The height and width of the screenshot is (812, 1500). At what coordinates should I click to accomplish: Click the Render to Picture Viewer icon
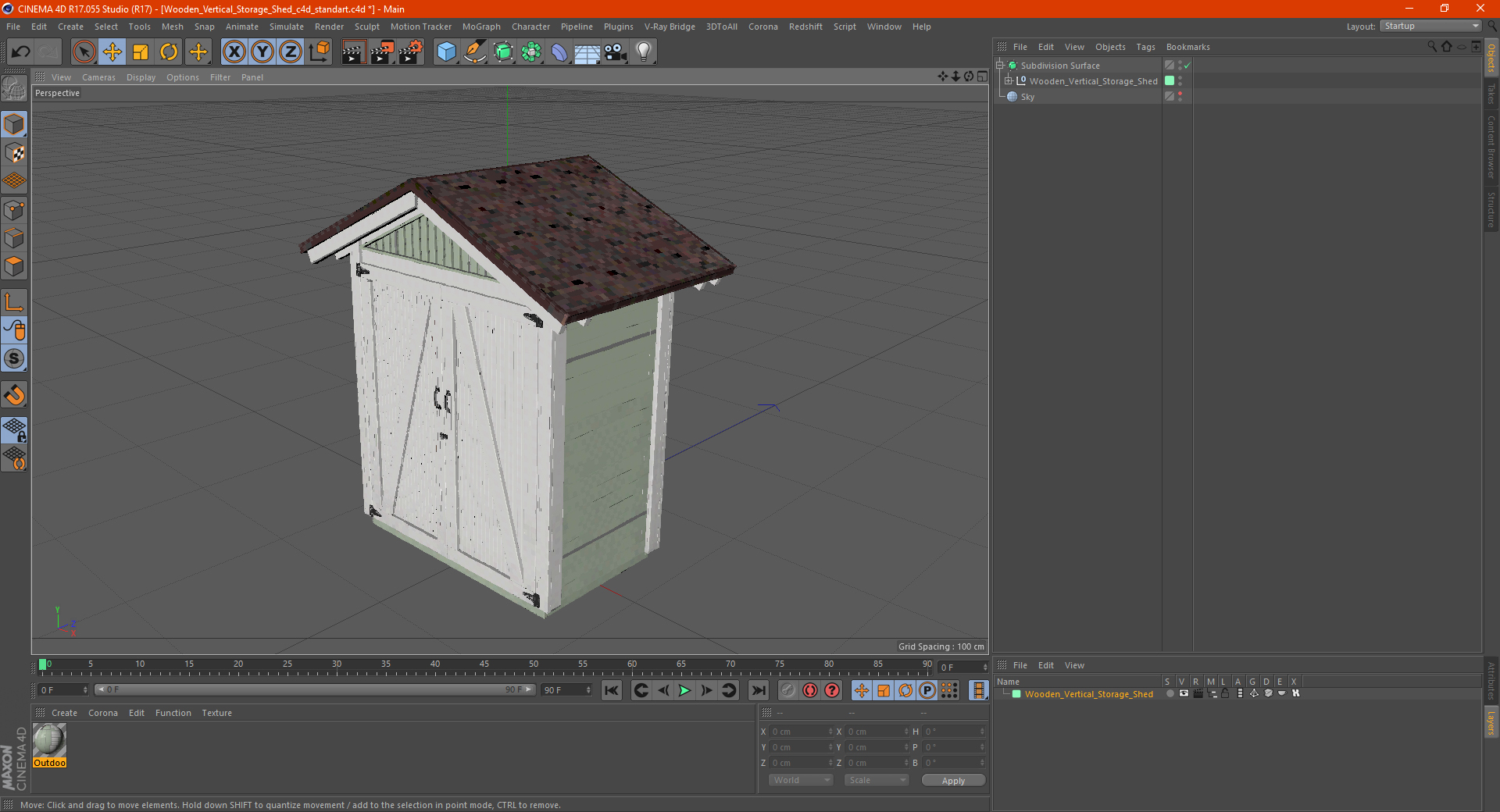tap(382, 52)
